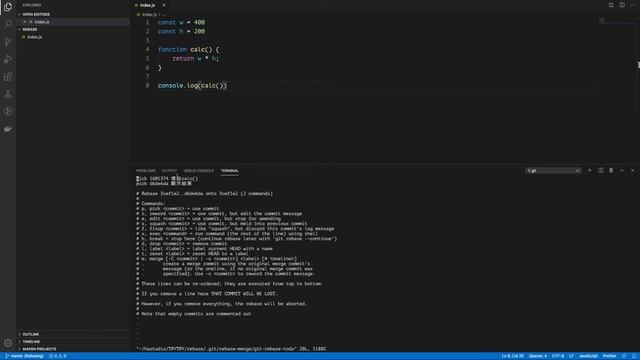The width and height of the screenshot is (640, 360).
Task: Open errors and warnings count in status bar
Action: click(x=58, y=356)
